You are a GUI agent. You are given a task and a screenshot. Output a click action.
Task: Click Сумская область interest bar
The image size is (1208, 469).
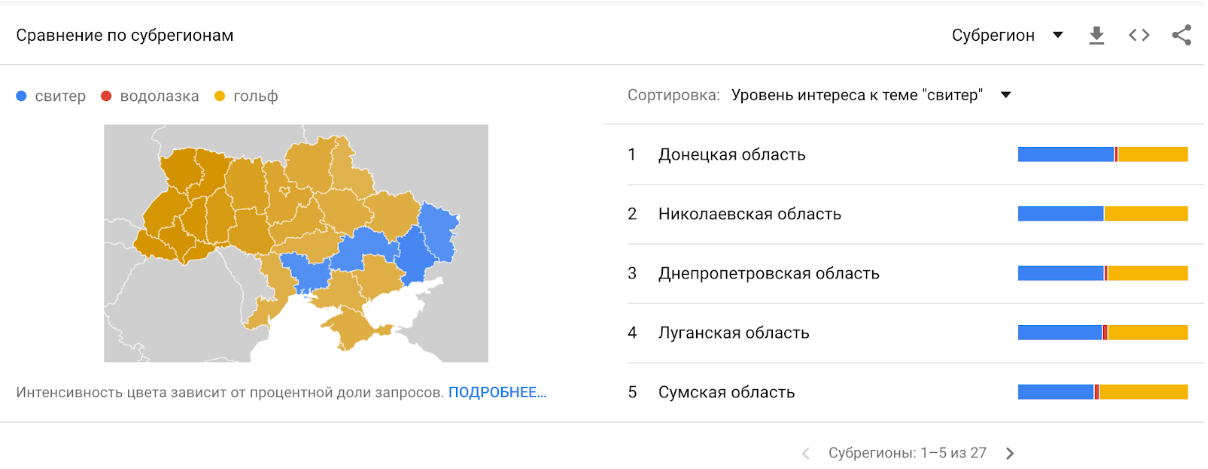pos(1102,392)
